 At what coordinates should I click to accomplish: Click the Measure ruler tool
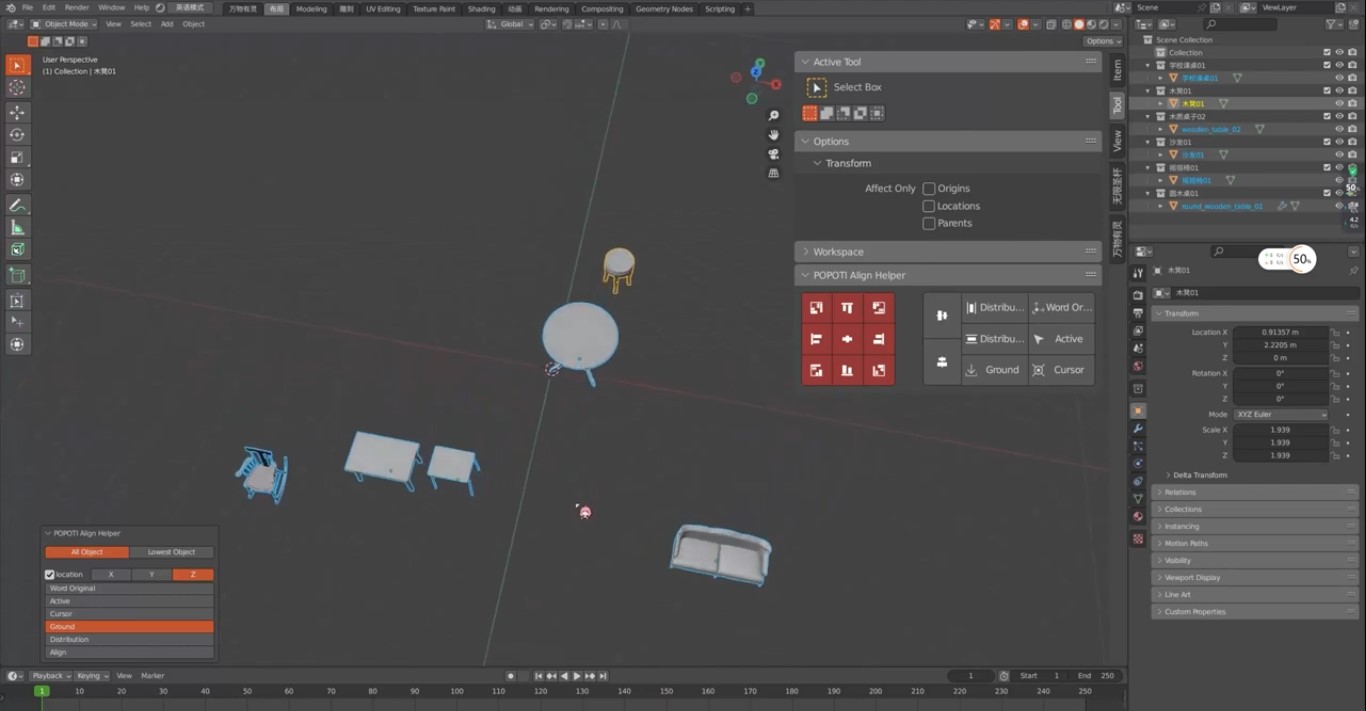(x=17, y=228)
